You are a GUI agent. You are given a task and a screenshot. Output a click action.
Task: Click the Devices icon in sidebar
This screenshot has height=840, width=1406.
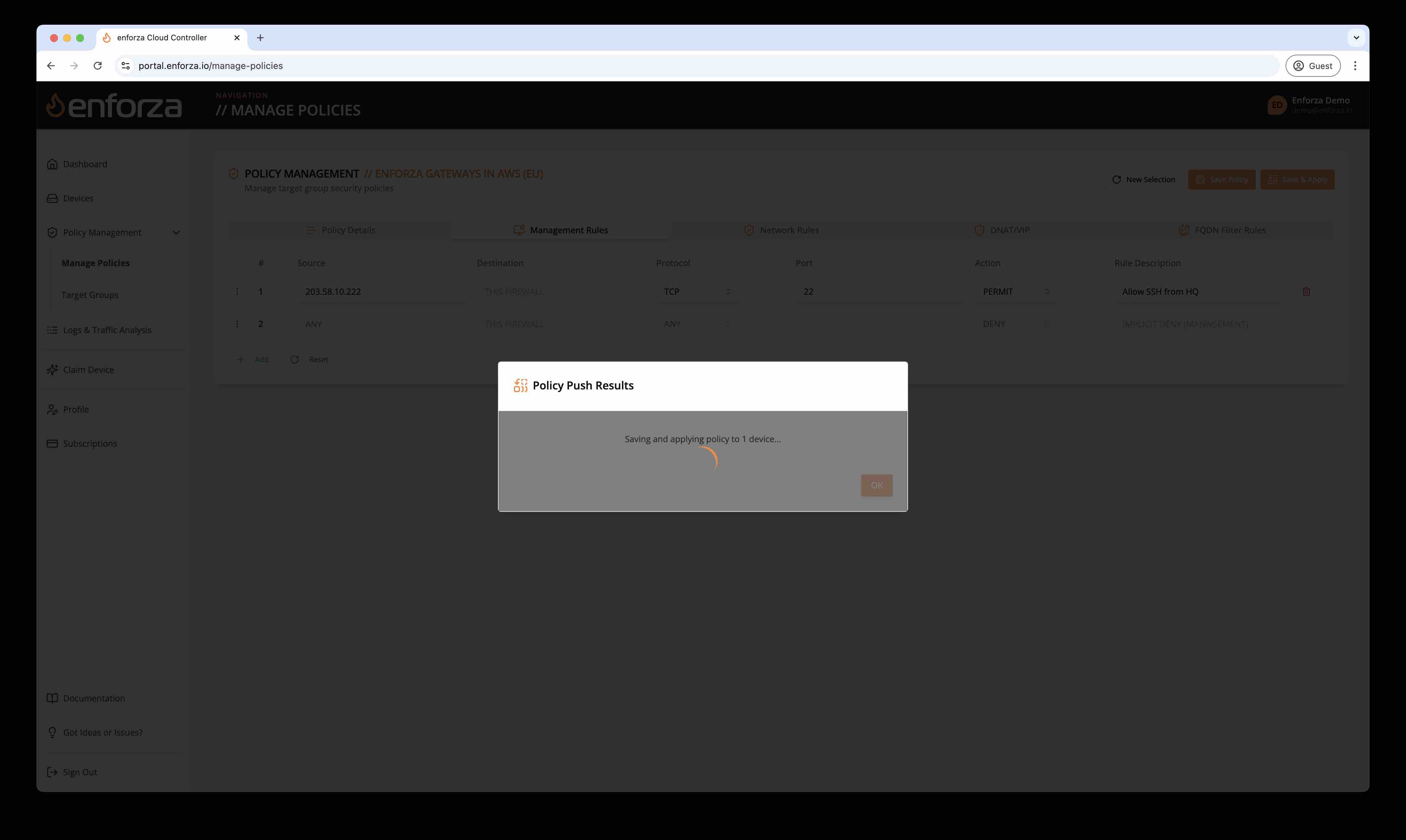click(x=52, y=198)
